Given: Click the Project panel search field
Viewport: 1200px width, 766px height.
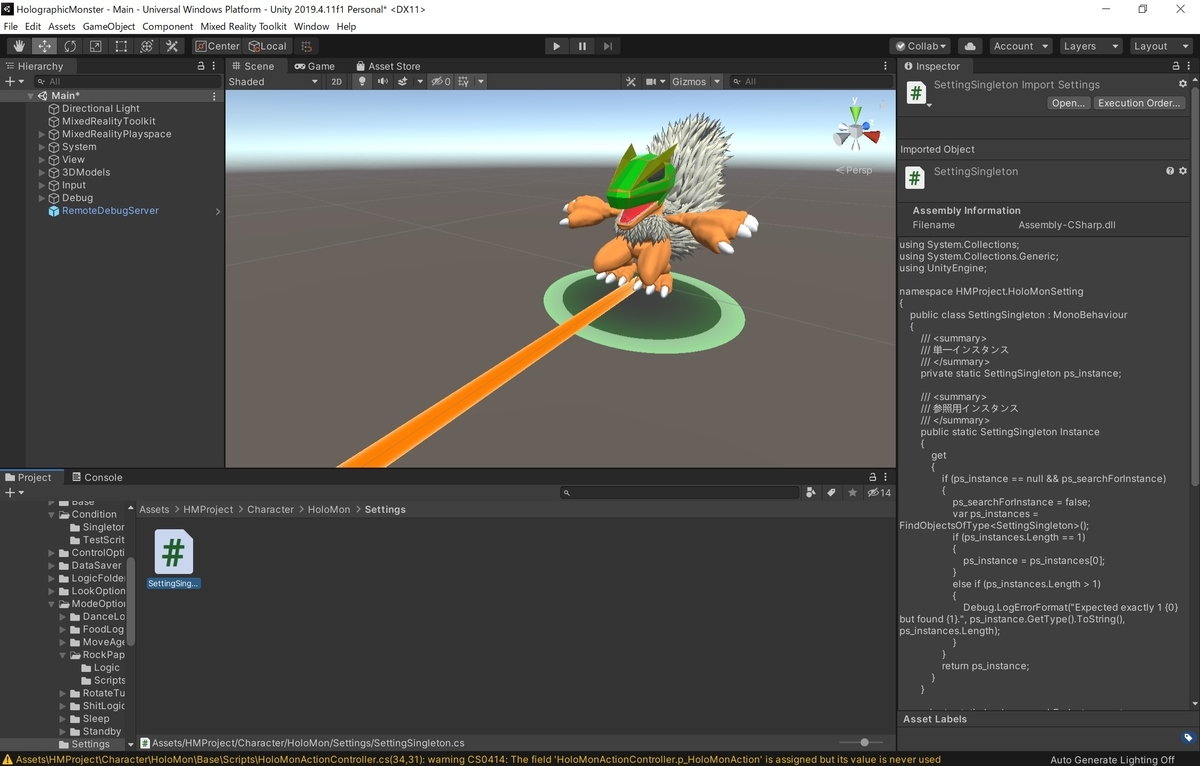Looking at the screenshot, I should point(680,492).
